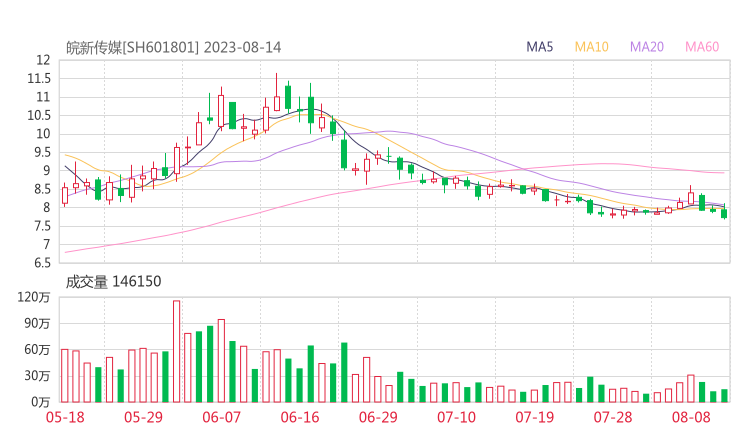Click the 08-08 date label
This screenshot has width=740, height=440.
point(691,417)
